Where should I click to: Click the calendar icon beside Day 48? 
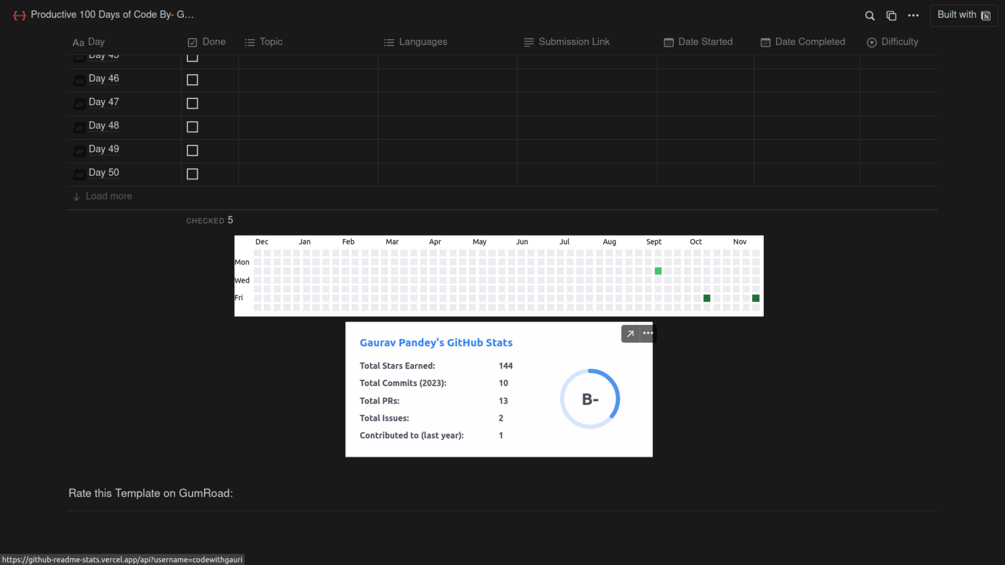point(79,127)
